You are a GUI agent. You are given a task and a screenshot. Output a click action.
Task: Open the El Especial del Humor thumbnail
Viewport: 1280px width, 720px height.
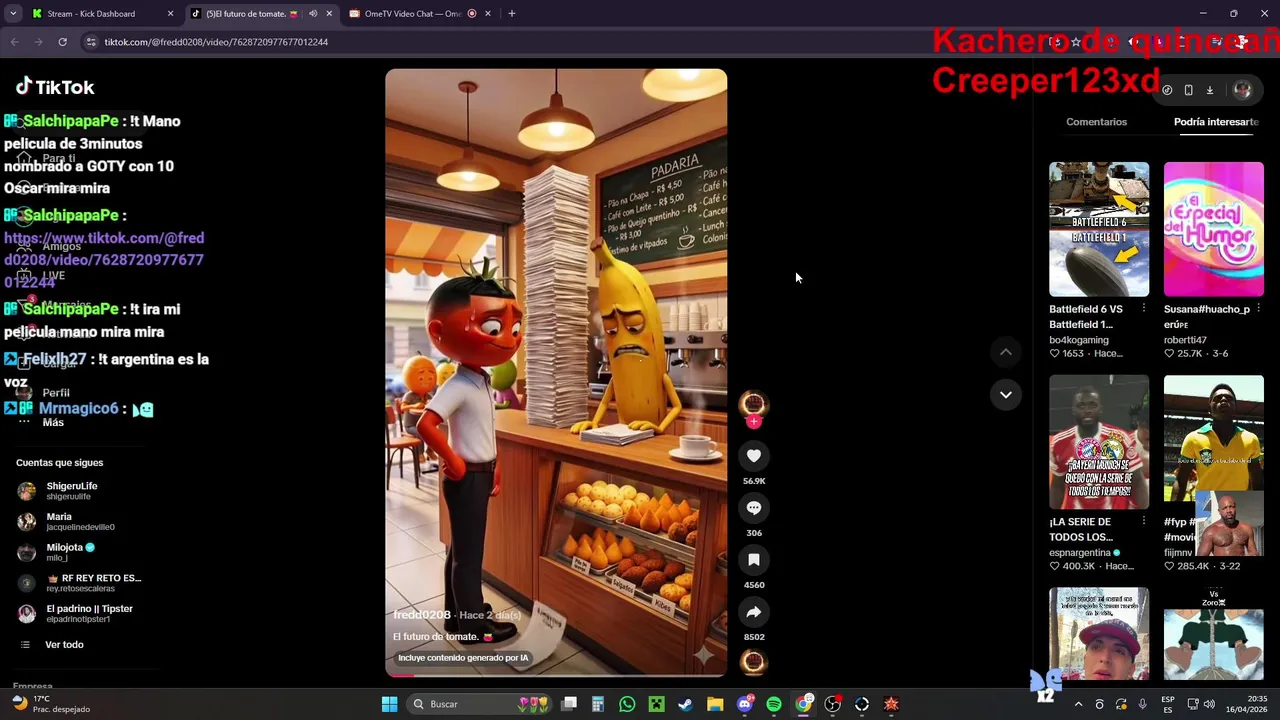click(x=1214, y=229)
